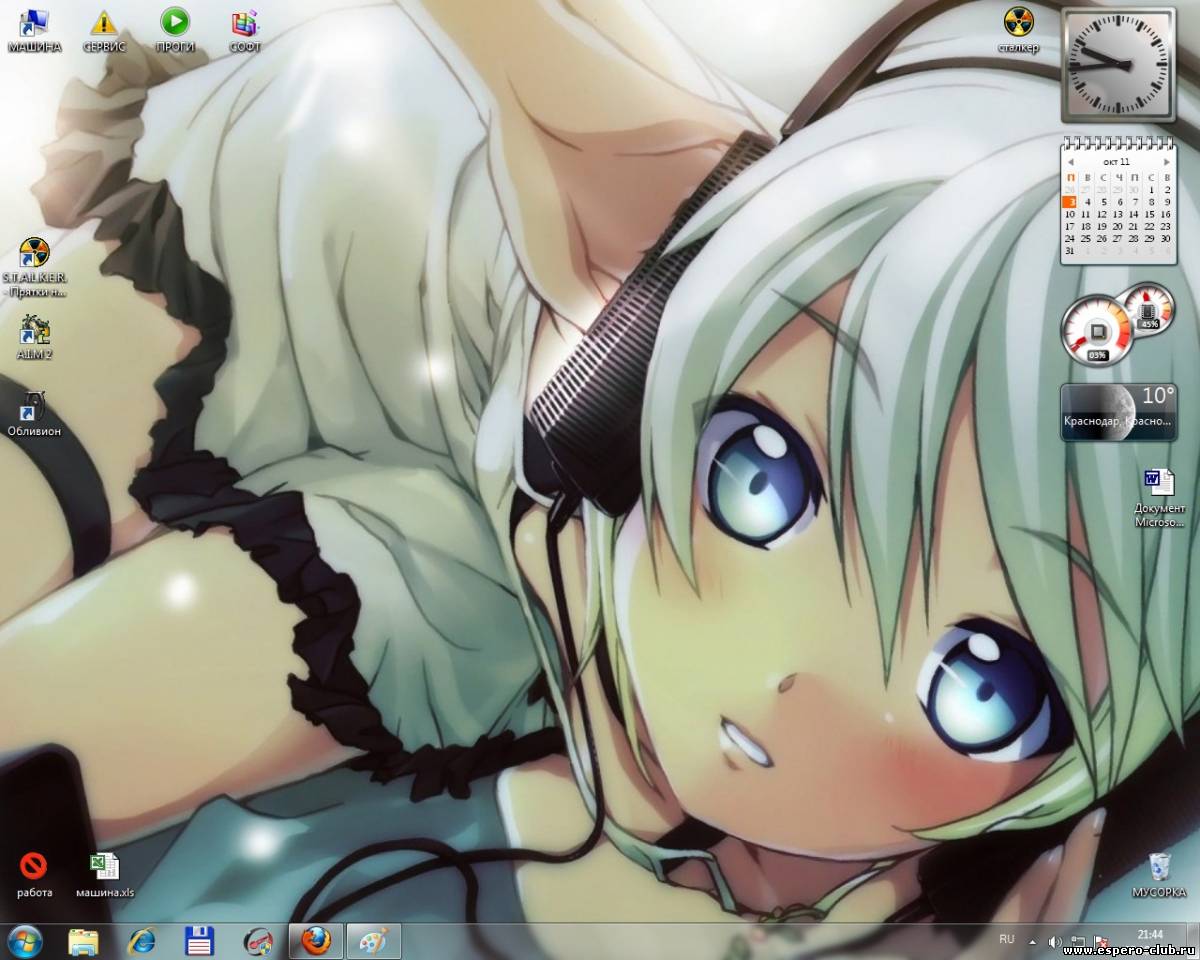Viewport: 1200px width, 960px height.
Task: Switch to Paint on the taskbar
Action: pyautogui.click(x=373, y=941)
